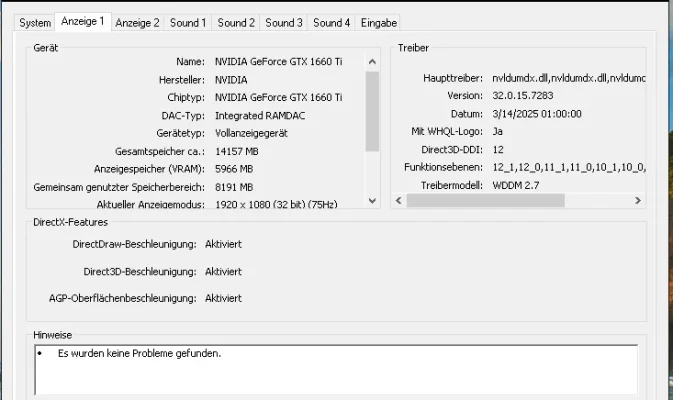Click the Gesamtspeicher ca. label
673x400 pixels.
pos(160,152)
